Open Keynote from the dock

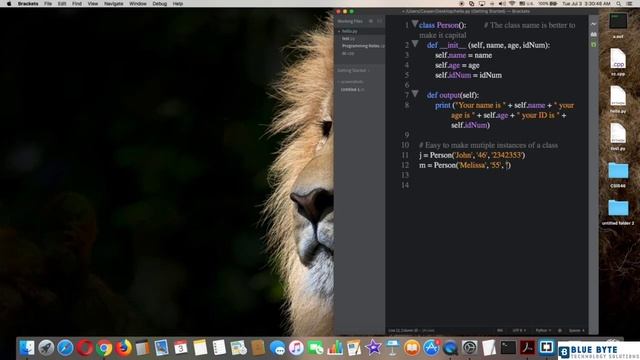pos(393,348)
